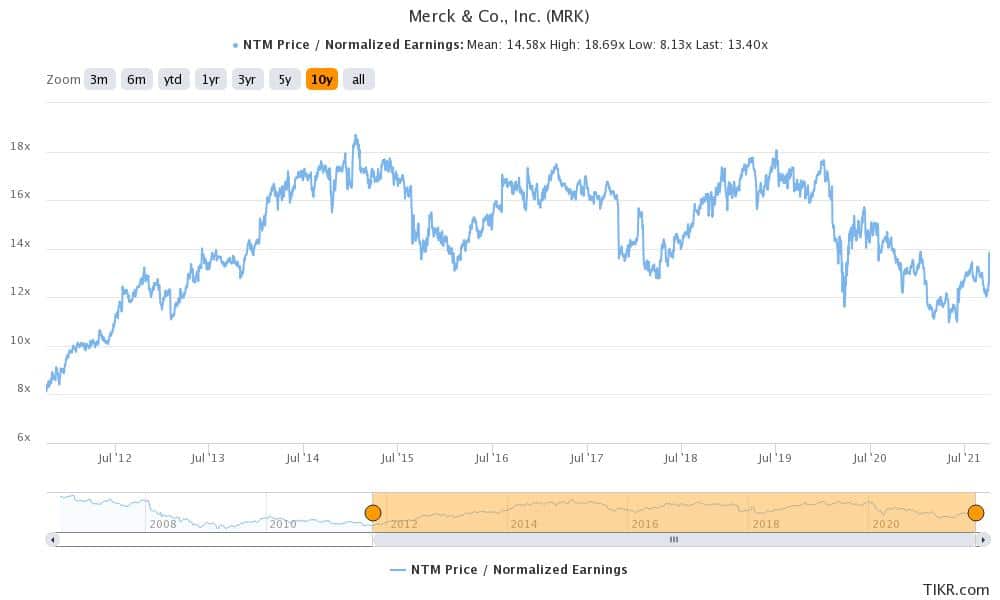Click the left orange navigator handle
The height and width of the screenshot is (600, 1000).
(x=372, y=513)
